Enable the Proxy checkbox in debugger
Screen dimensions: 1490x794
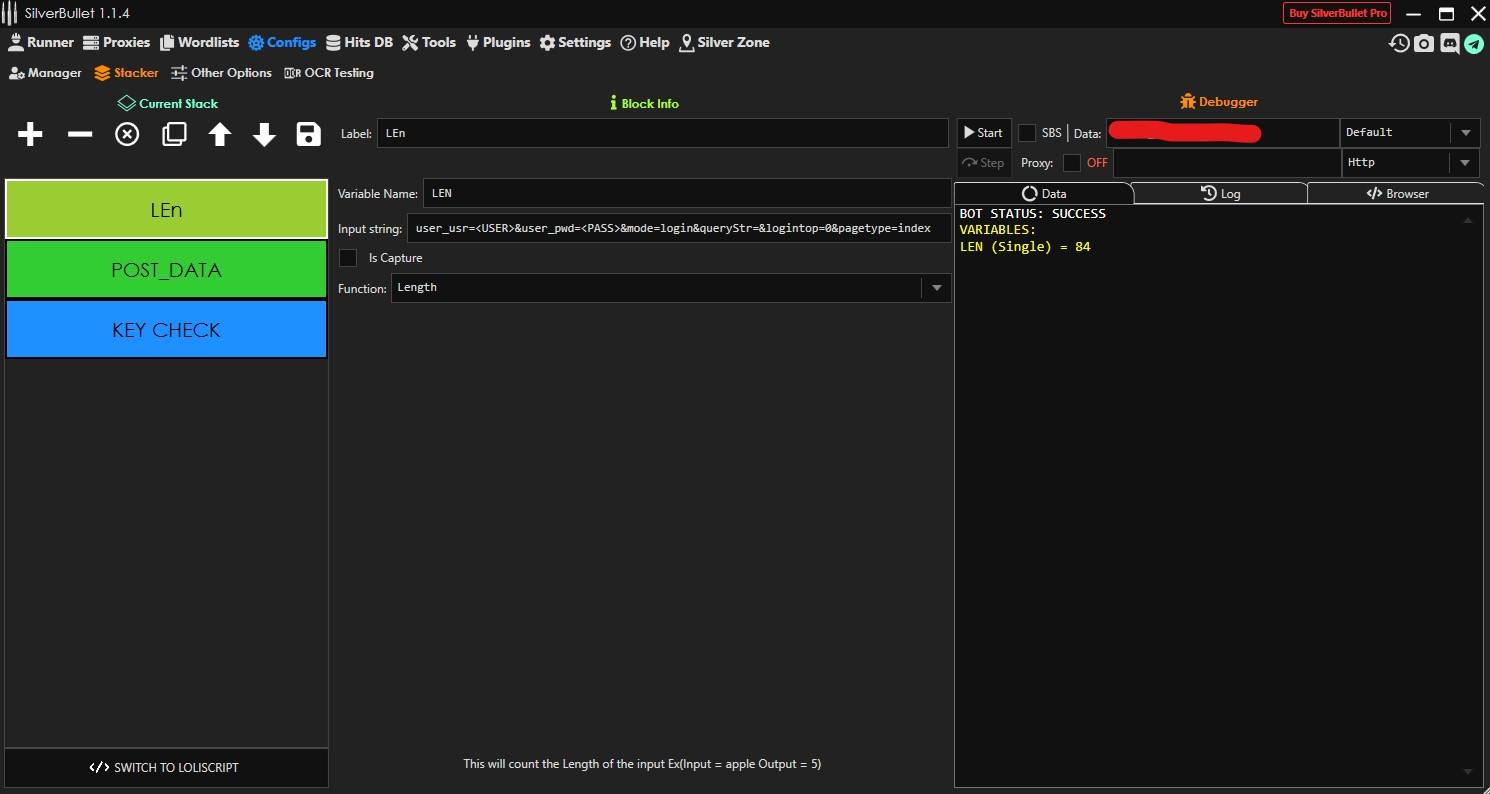pyautogui.click(x=1072, y=162)
